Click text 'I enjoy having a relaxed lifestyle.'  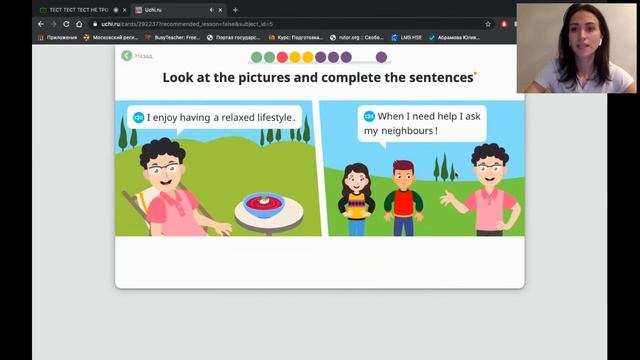click(221, 118)
